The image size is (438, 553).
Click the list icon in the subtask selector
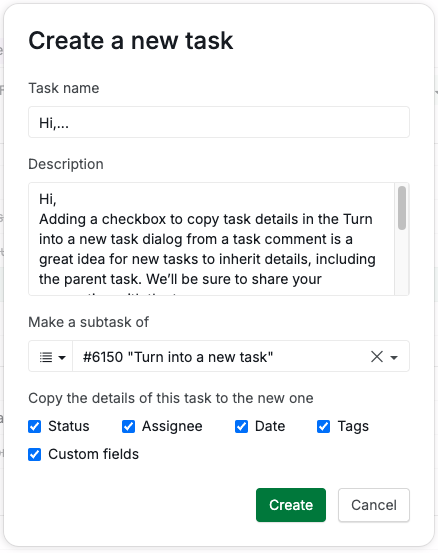click(x=46, y=357)
